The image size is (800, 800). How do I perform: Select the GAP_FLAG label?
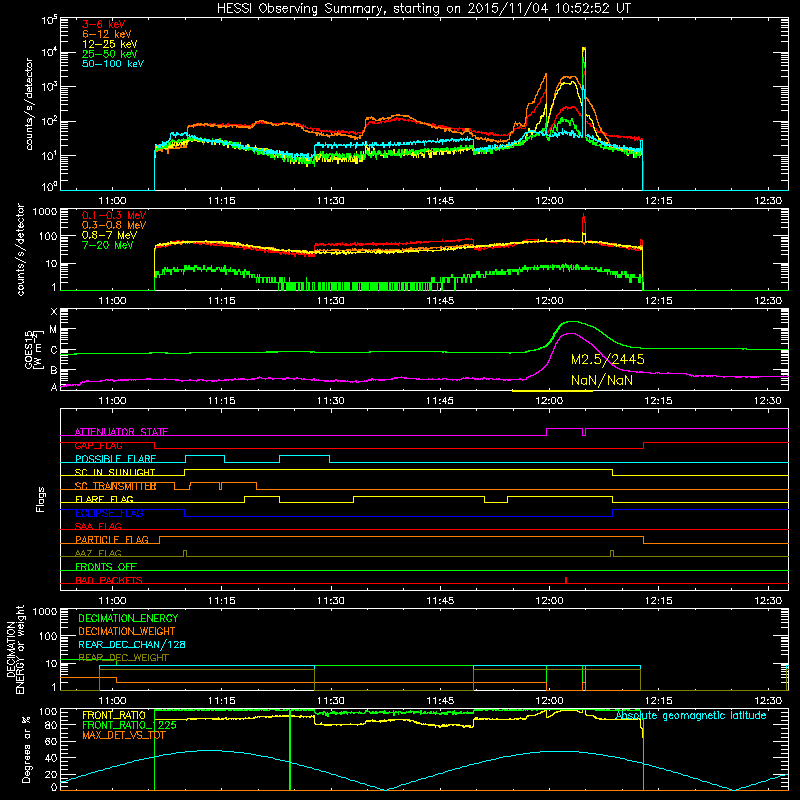click(98, 445)
